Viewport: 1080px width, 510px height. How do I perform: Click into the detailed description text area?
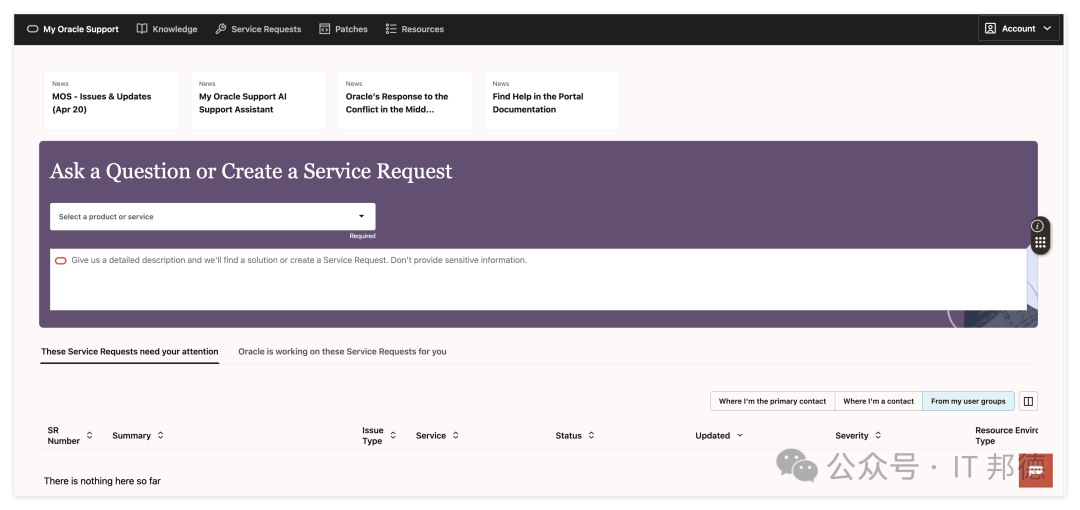pyautogui.click(x=539, y=279)
